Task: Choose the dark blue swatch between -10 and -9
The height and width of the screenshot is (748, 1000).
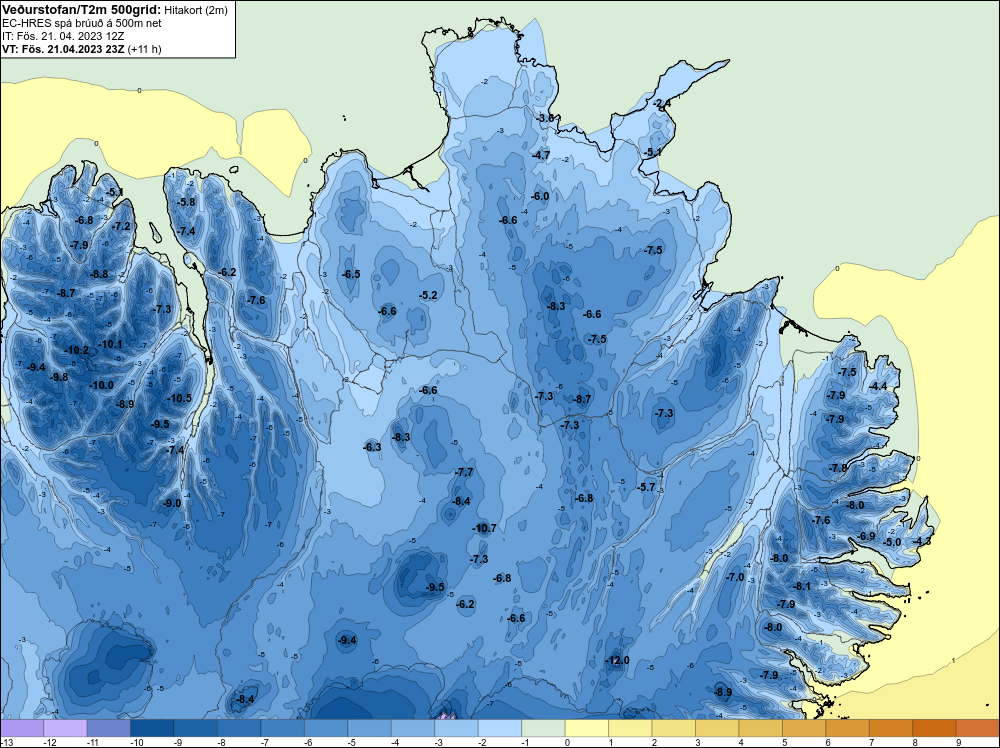Action: pos(152,728)
